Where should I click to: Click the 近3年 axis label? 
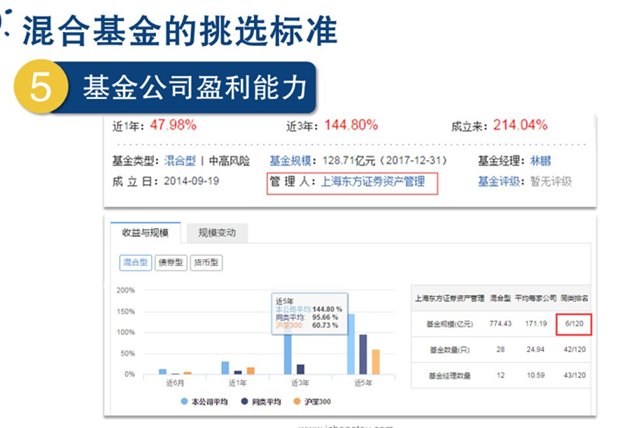pos(300,383)
